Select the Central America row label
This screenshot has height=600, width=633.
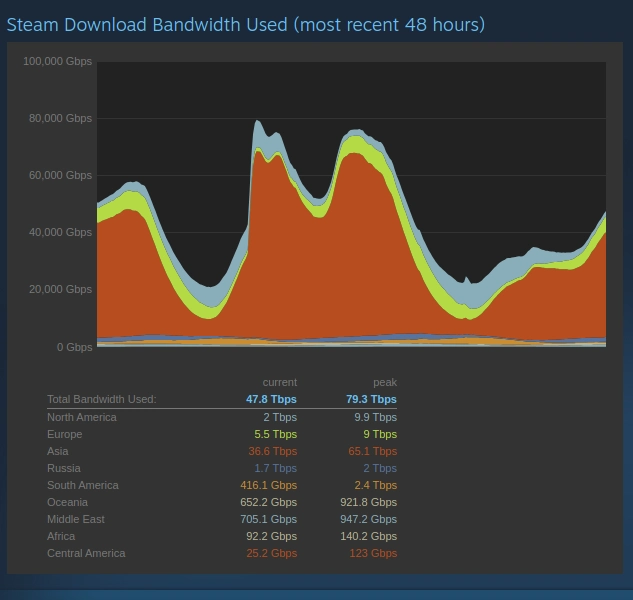pyautogui.click(x=86, y=553)
